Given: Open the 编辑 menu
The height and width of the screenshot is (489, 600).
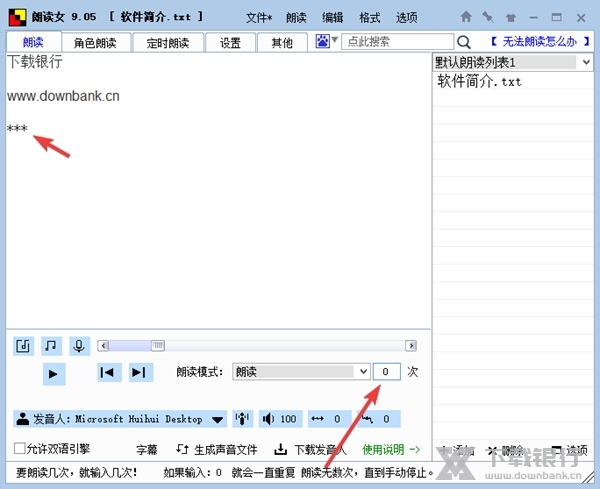Looking at the screenshot, I should [x=333, y=18].
